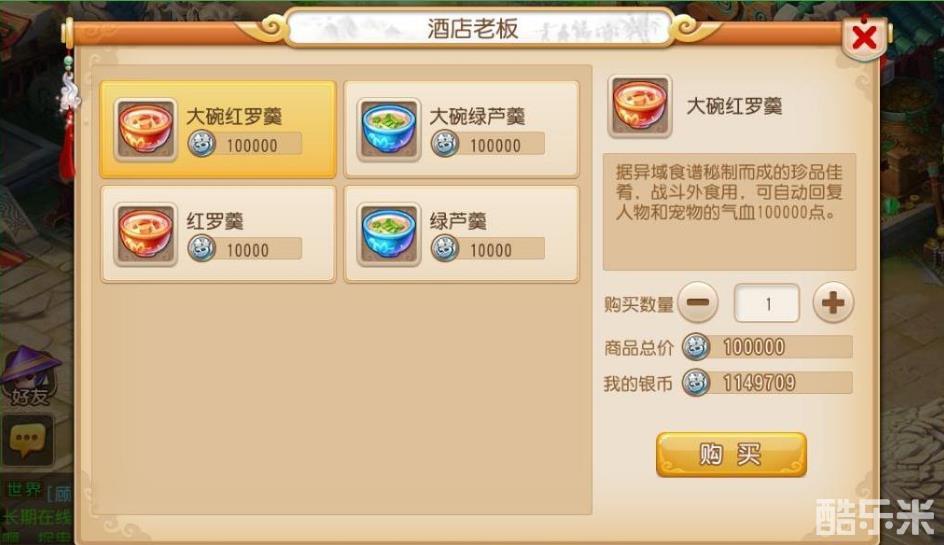Select the 大碗红罗羹 item card
The image size is (944, 545).
218,129
